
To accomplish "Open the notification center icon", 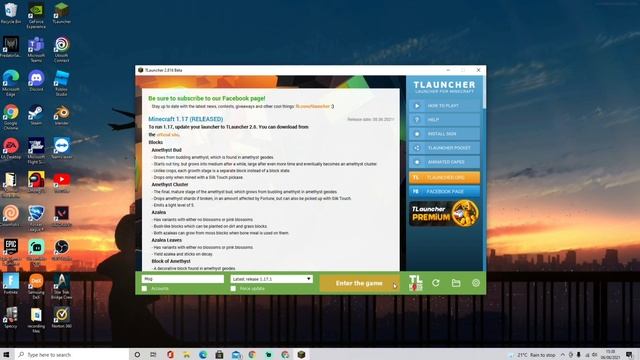I will [629, 355].
